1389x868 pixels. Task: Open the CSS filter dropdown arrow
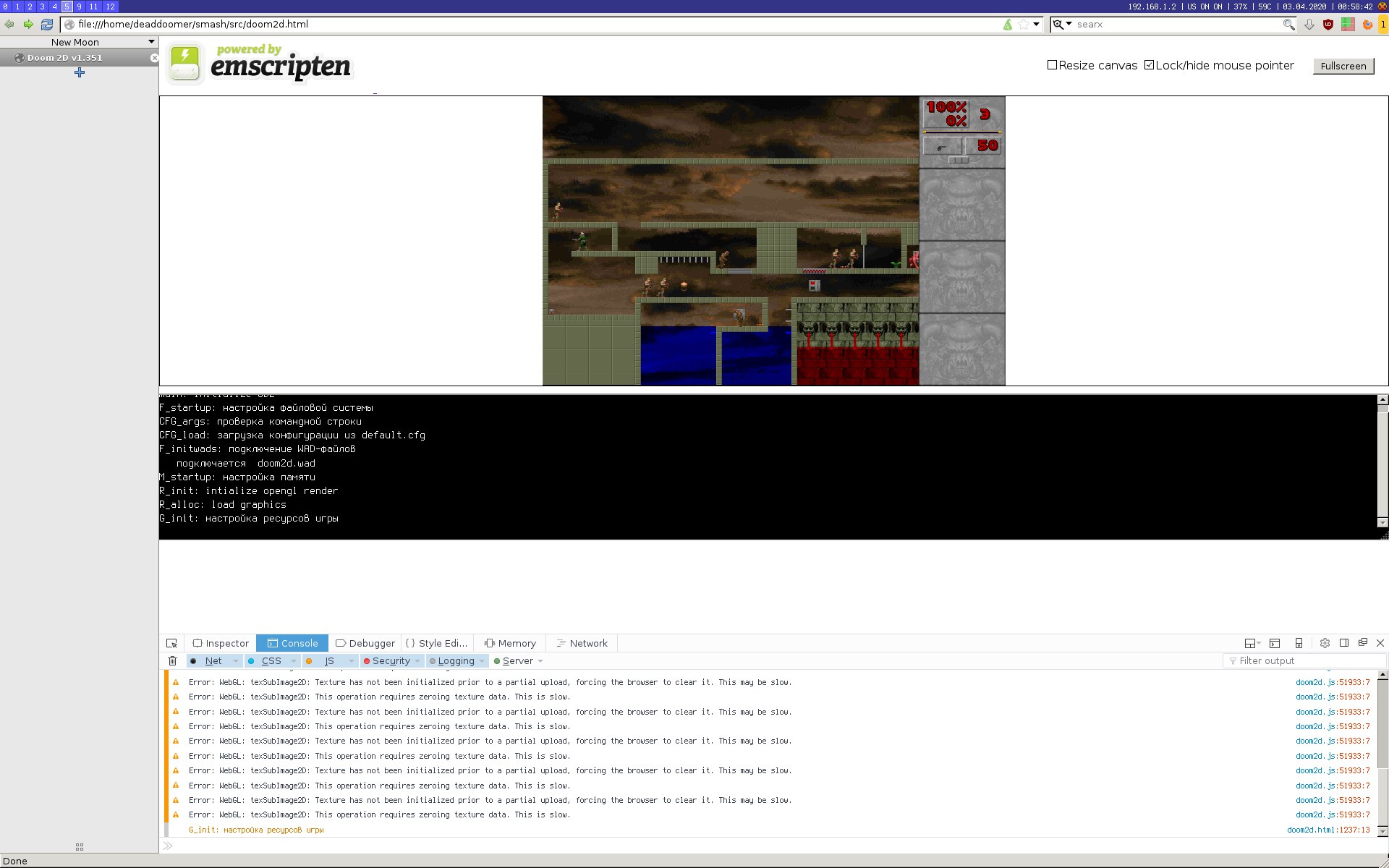[294, 661]
